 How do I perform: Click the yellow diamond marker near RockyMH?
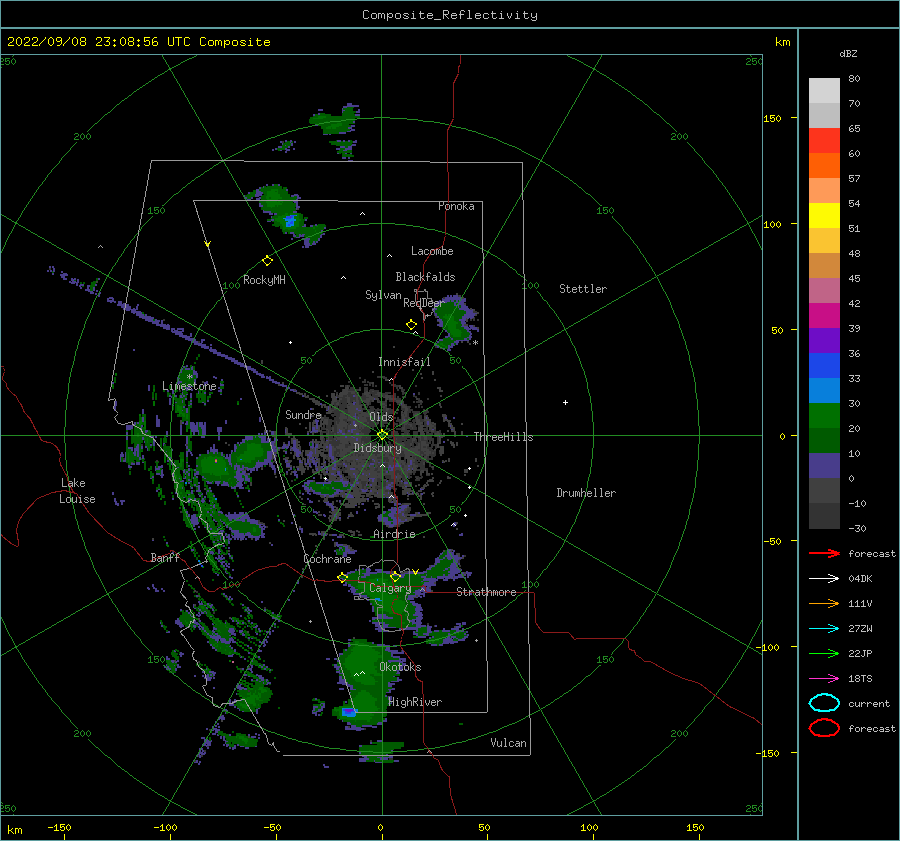tap(267, 261)
